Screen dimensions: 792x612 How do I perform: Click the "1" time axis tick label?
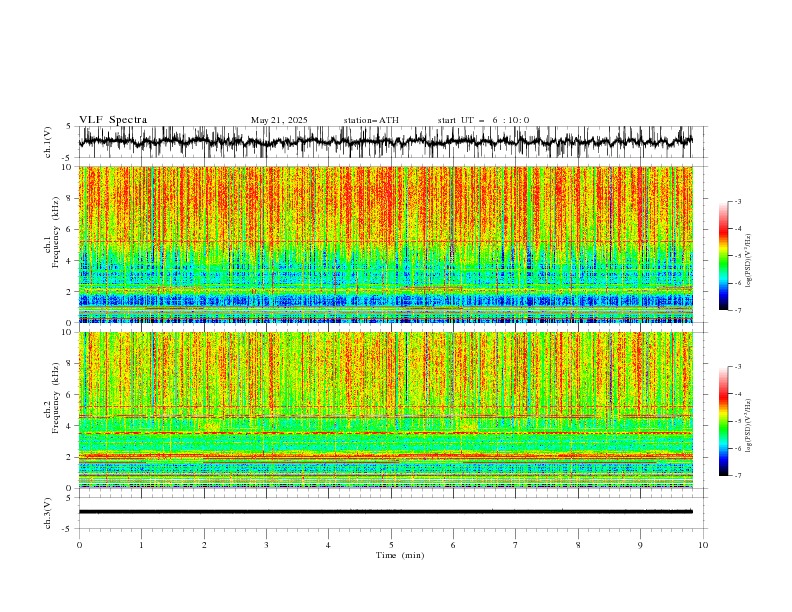141,545
